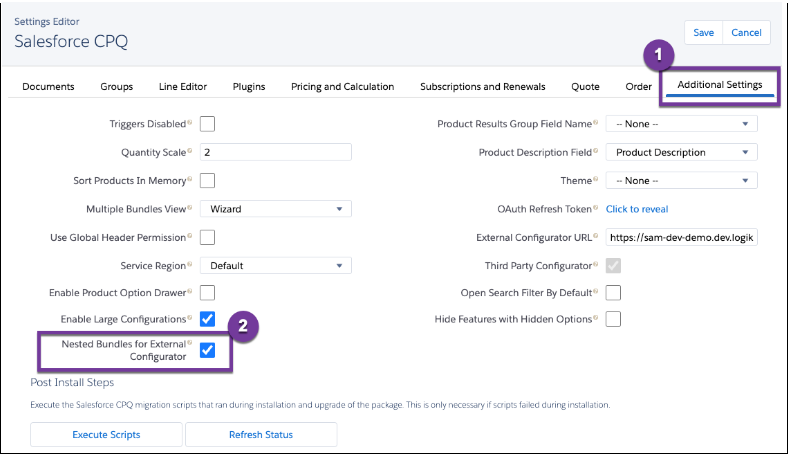This screenshot has width=788, height=454.
Task: Save the CPQ settings
Action: point(704,33)
